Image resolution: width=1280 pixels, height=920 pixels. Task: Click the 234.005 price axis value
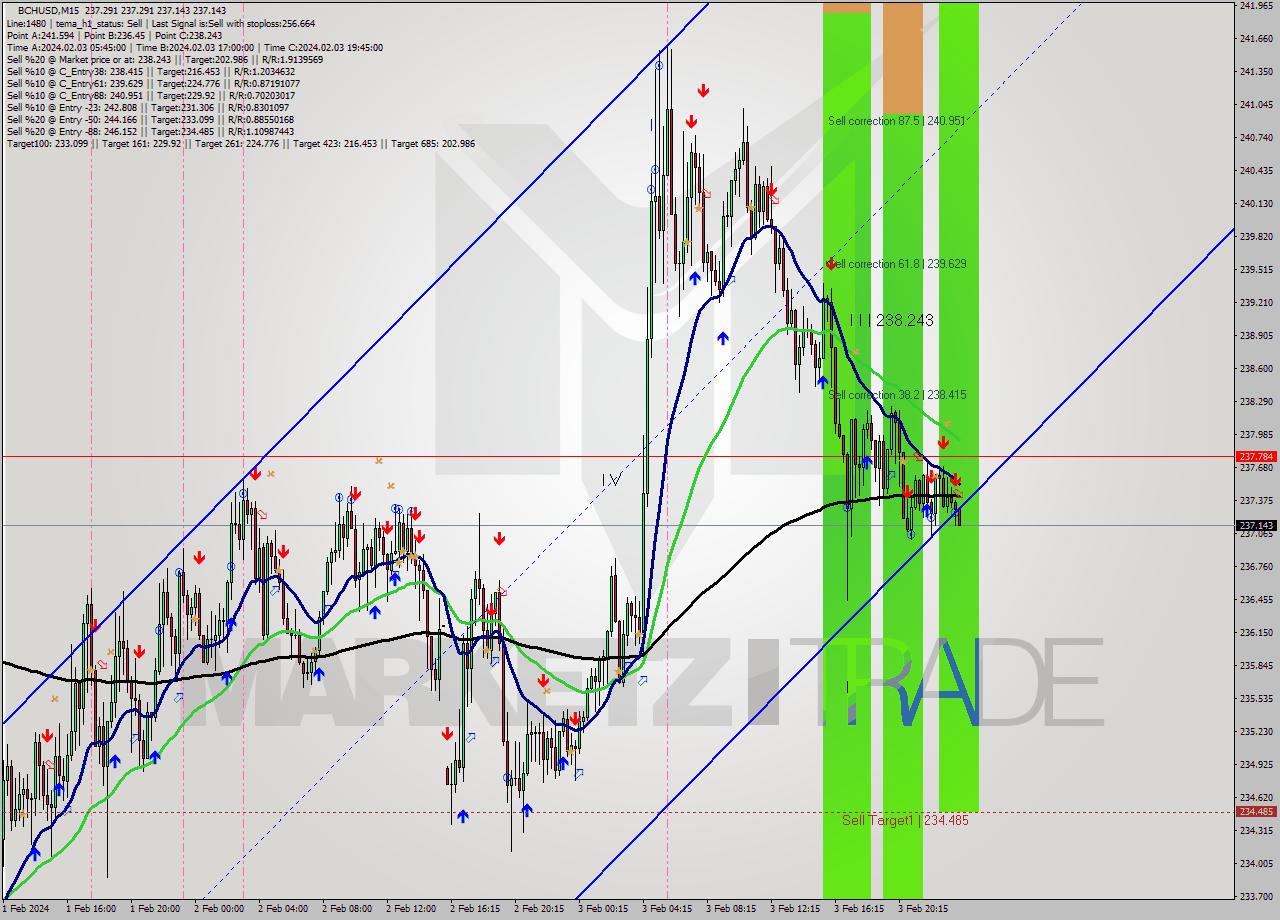point(1256,864)
